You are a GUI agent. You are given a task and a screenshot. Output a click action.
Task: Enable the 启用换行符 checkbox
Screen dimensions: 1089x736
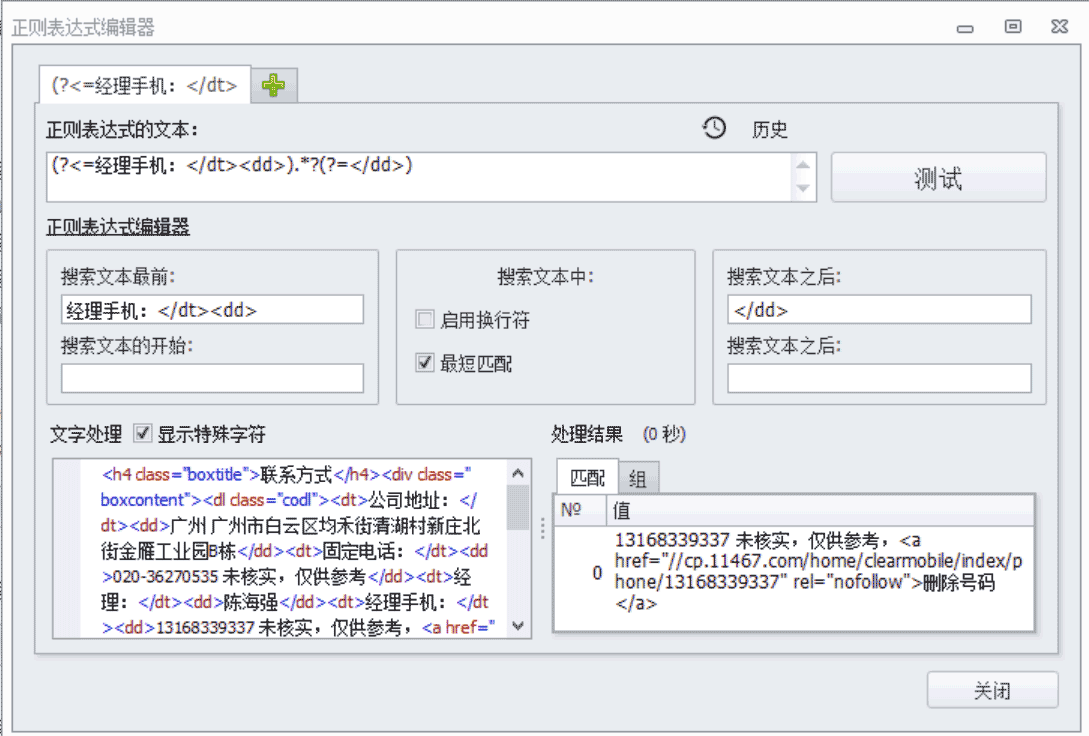tap(425, 321)
